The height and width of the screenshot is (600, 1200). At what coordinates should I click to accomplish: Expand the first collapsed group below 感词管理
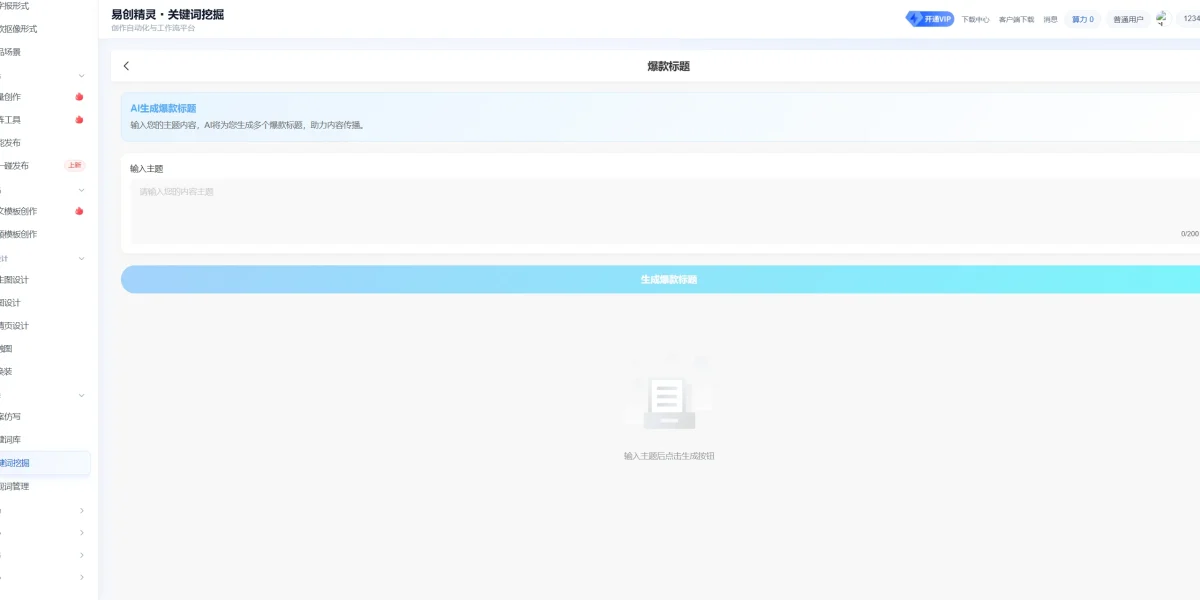pos(82,510)
